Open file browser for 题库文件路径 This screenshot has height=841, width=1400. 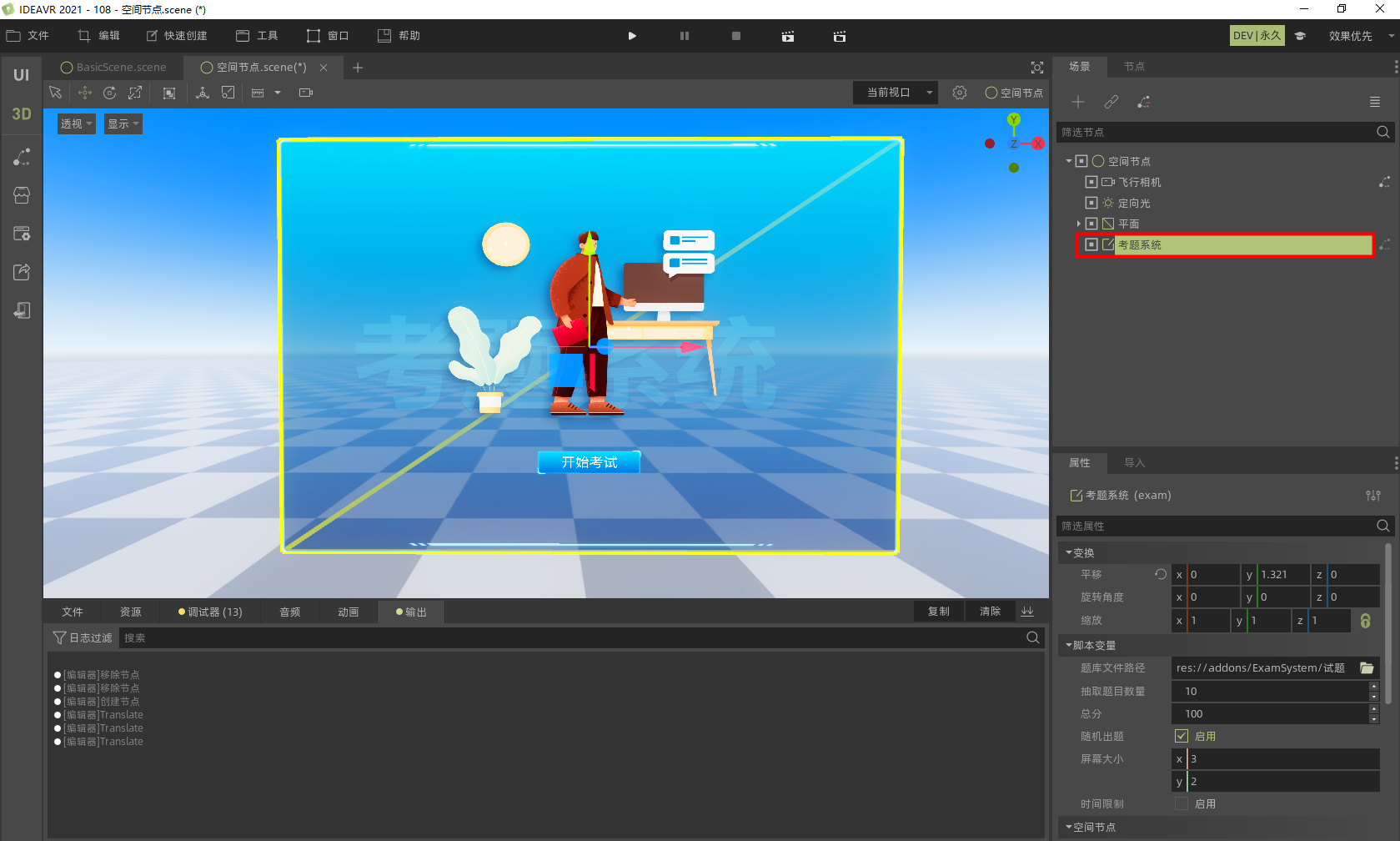[x=1367, y=668]
